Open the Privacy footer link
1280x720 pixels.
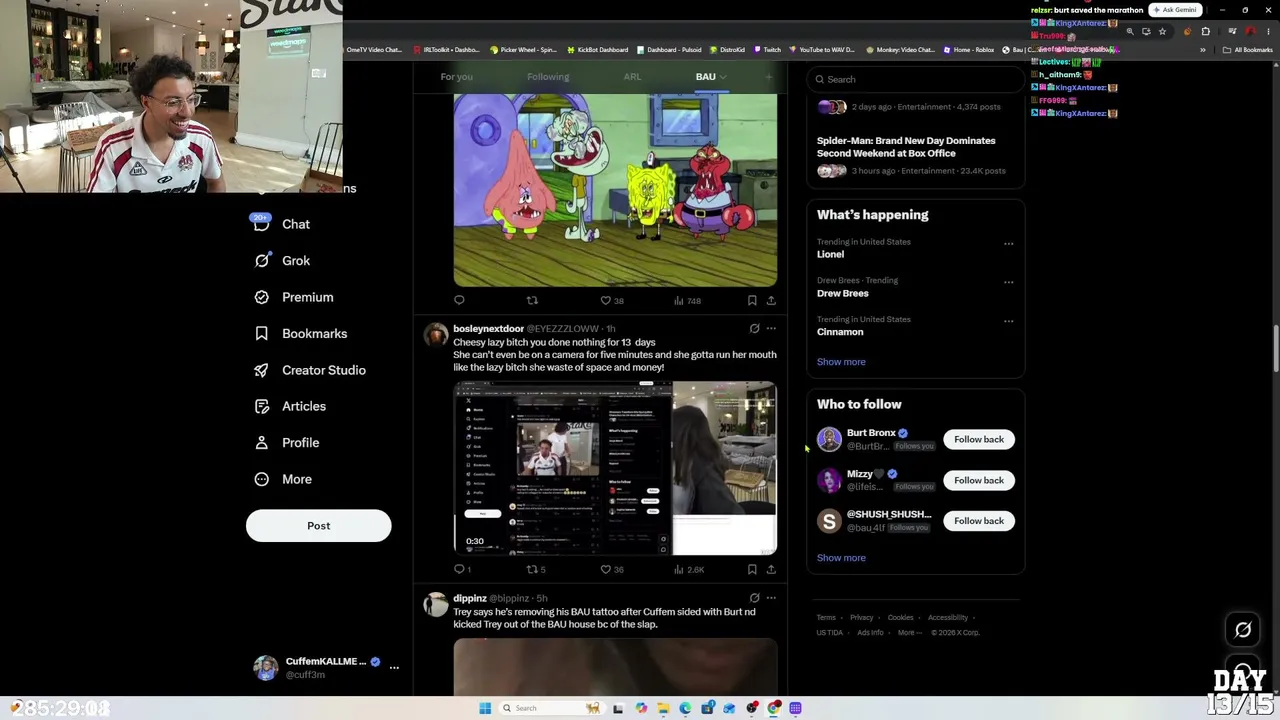[861, 618]
